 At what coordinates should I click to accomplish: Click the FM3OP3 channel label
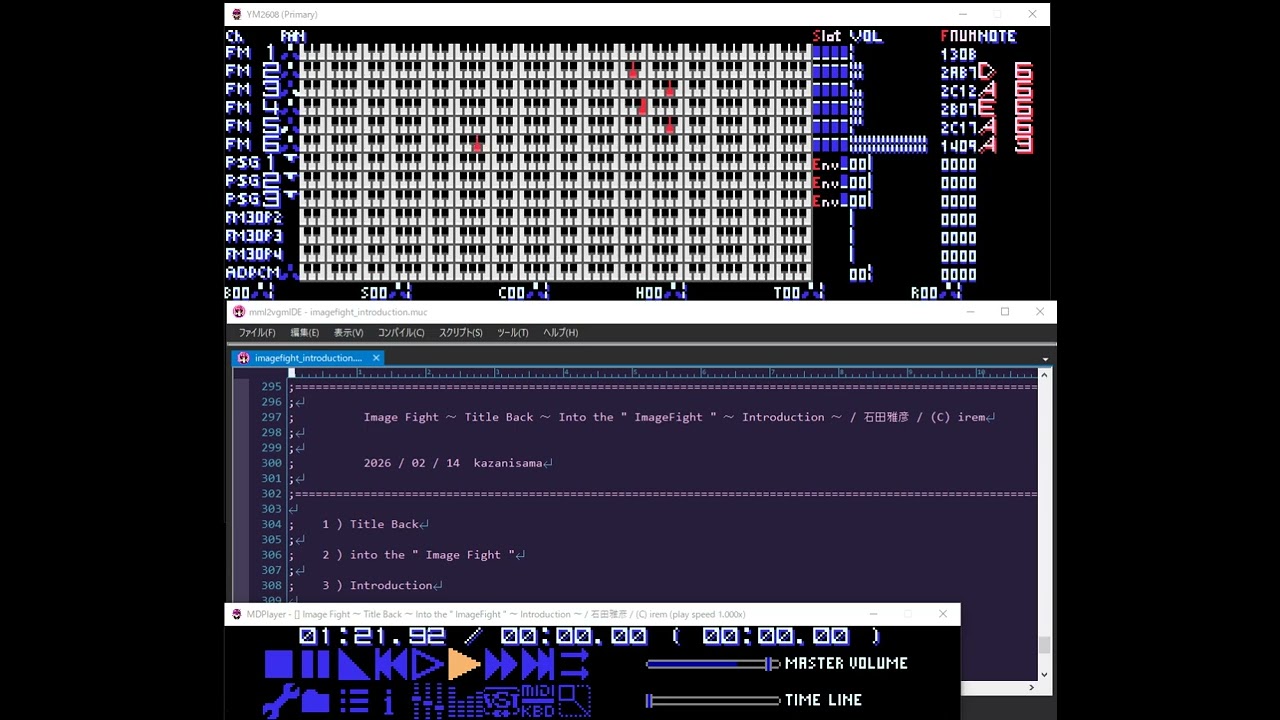254,236
